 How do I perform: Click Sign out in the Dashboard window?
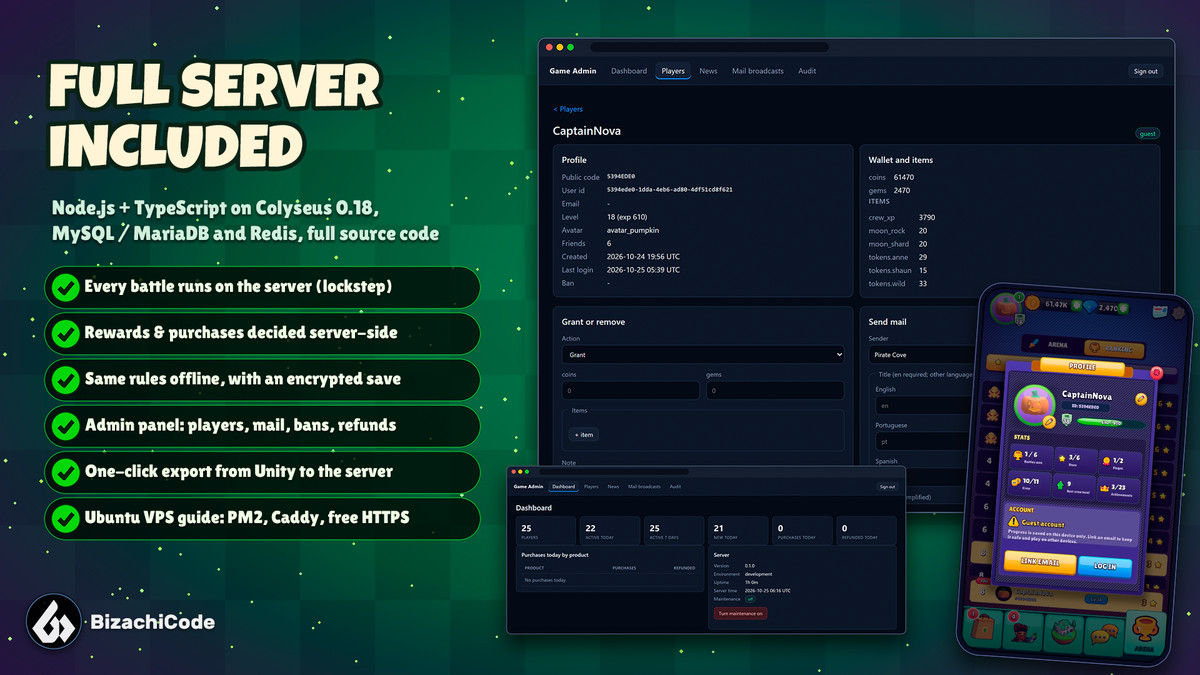[x=887, y=487]
